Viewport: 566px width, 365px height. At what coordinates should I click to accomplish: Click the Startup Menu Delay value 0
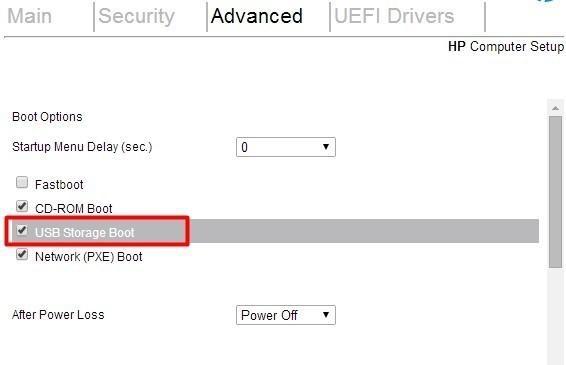244,147
